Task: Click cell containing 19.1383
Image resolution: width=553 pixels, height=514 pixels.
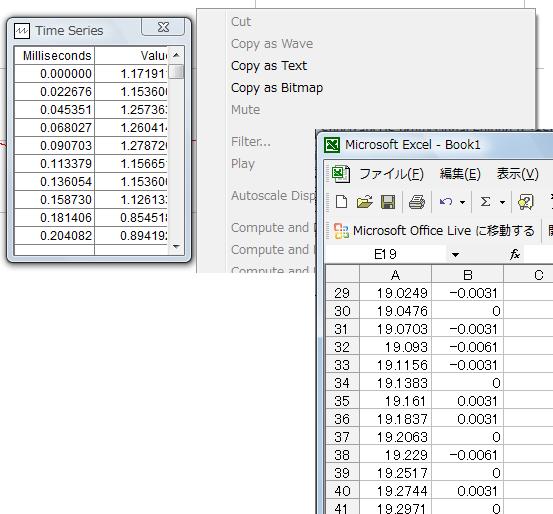Action: tap(395, 383)
